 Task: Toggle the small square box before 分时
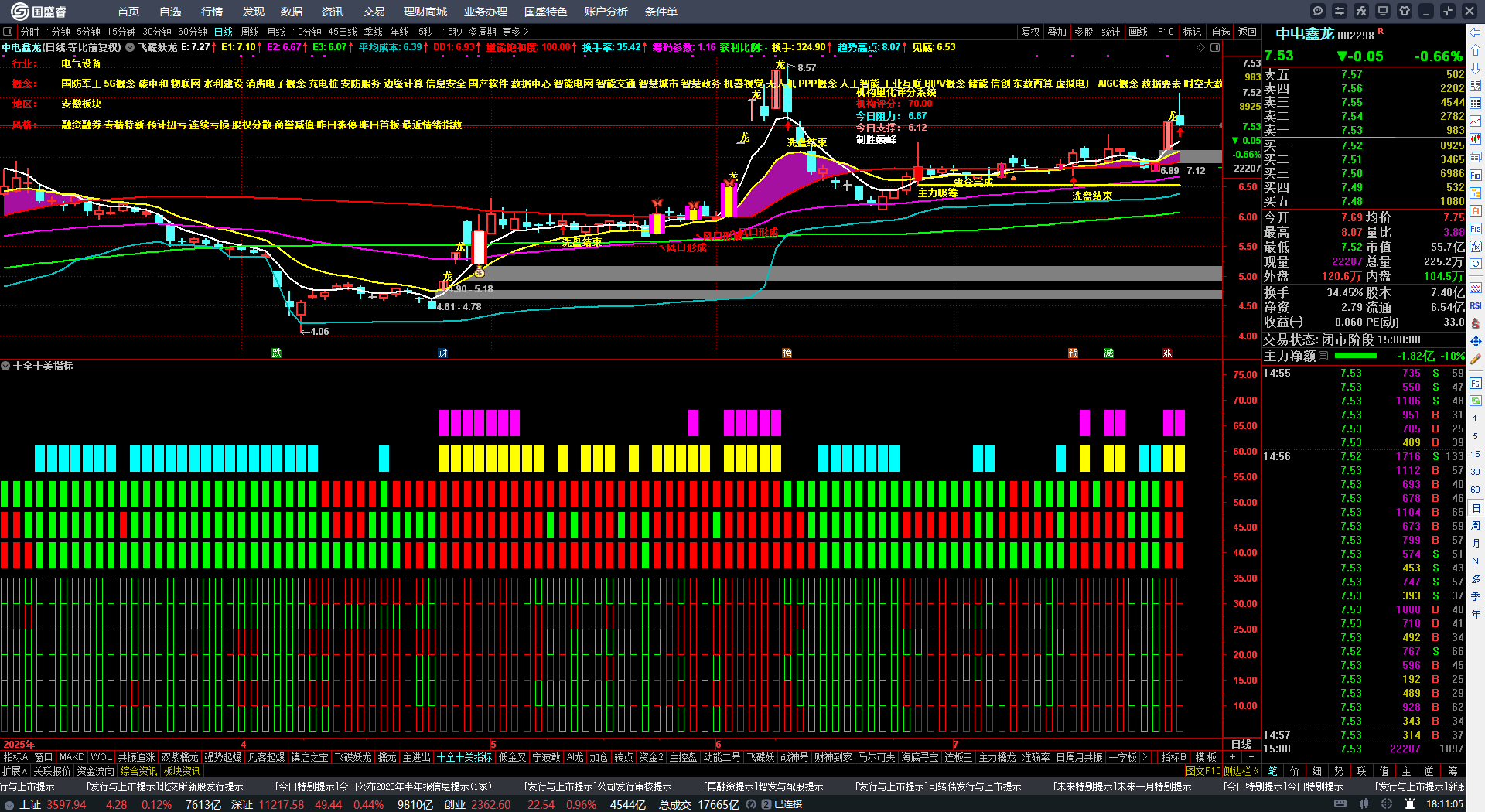tap(8, 32)
